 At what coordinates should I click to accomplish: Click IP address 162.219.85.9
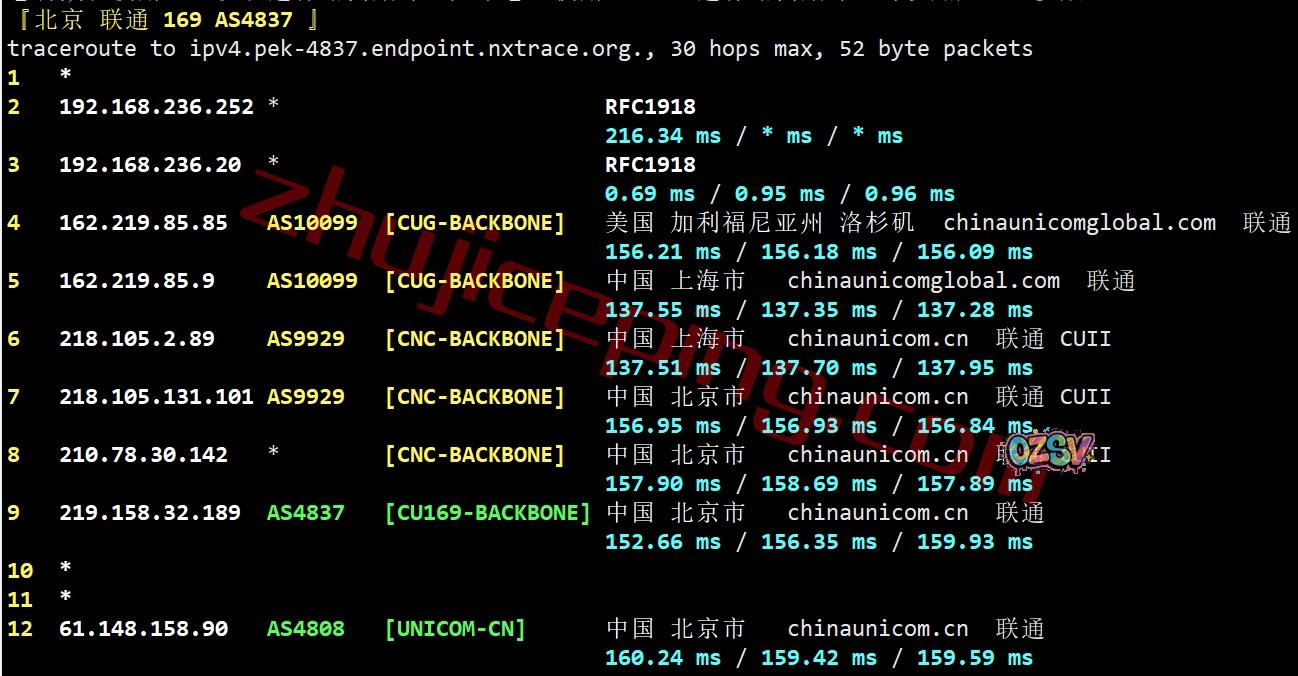[137, 280]
